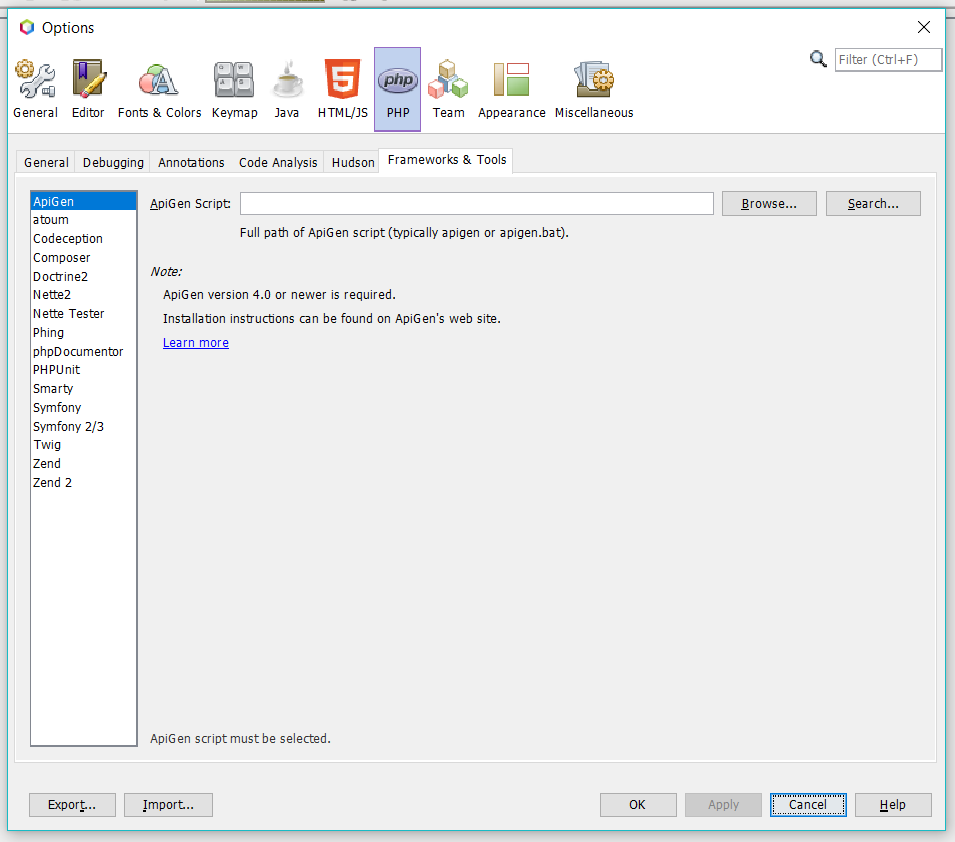
Task: Open the Miscellaneous options category
Action: (594, 89)
